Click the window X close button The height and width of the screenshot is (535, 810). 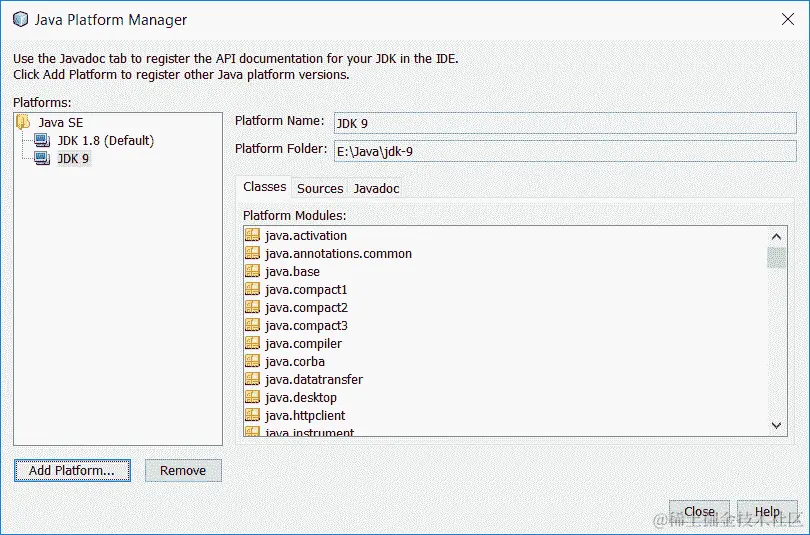(x=788, y=20)
